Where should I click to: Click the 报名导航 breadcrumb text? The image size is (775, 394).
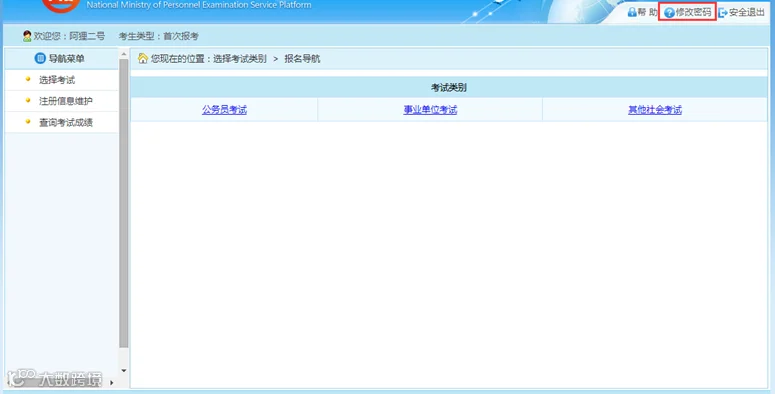click(x=302, y=58)
